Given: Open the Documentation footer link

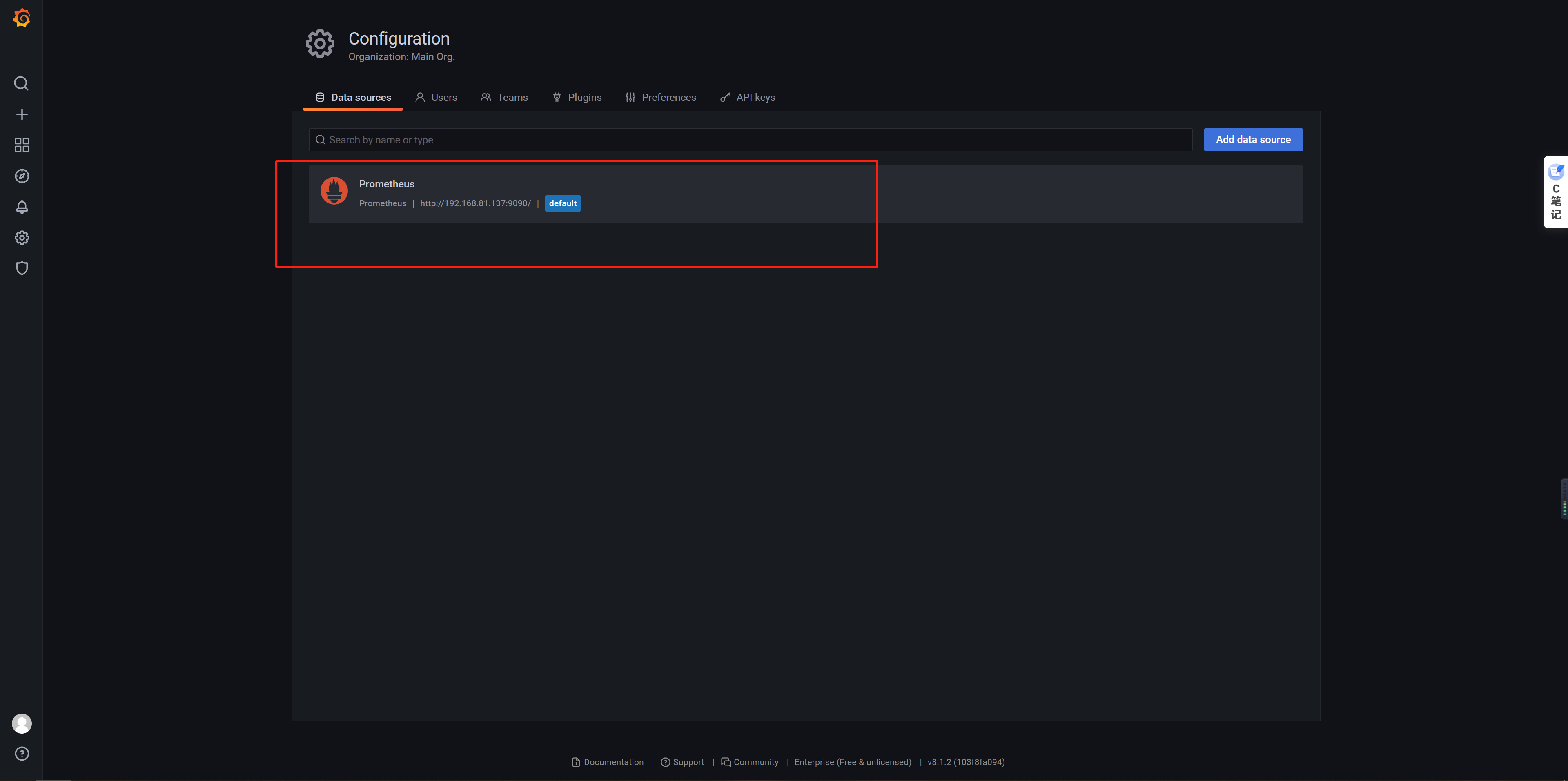Looking at the screenshot, I should (608, 762).
